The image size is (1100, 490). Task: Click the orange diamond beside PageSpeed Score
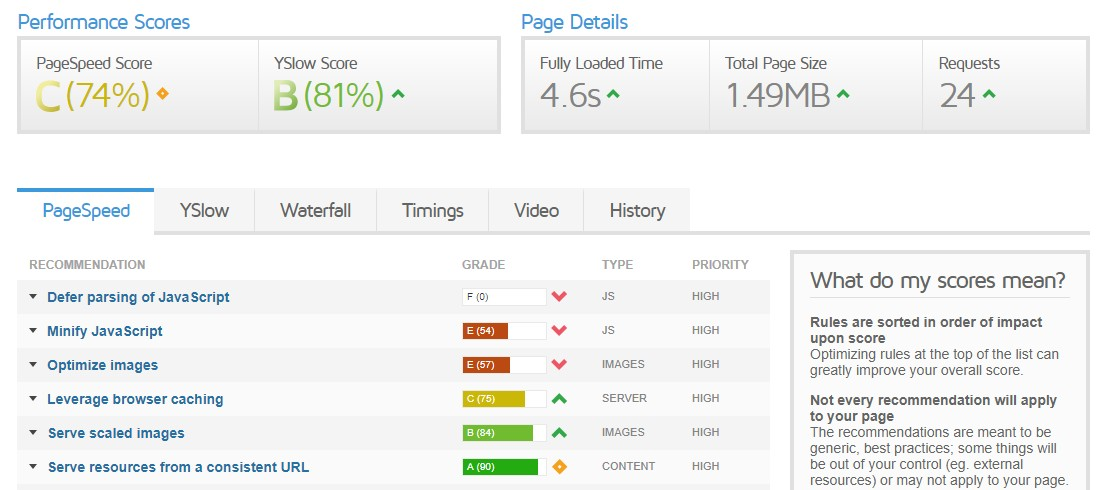(x=163, y=95)
